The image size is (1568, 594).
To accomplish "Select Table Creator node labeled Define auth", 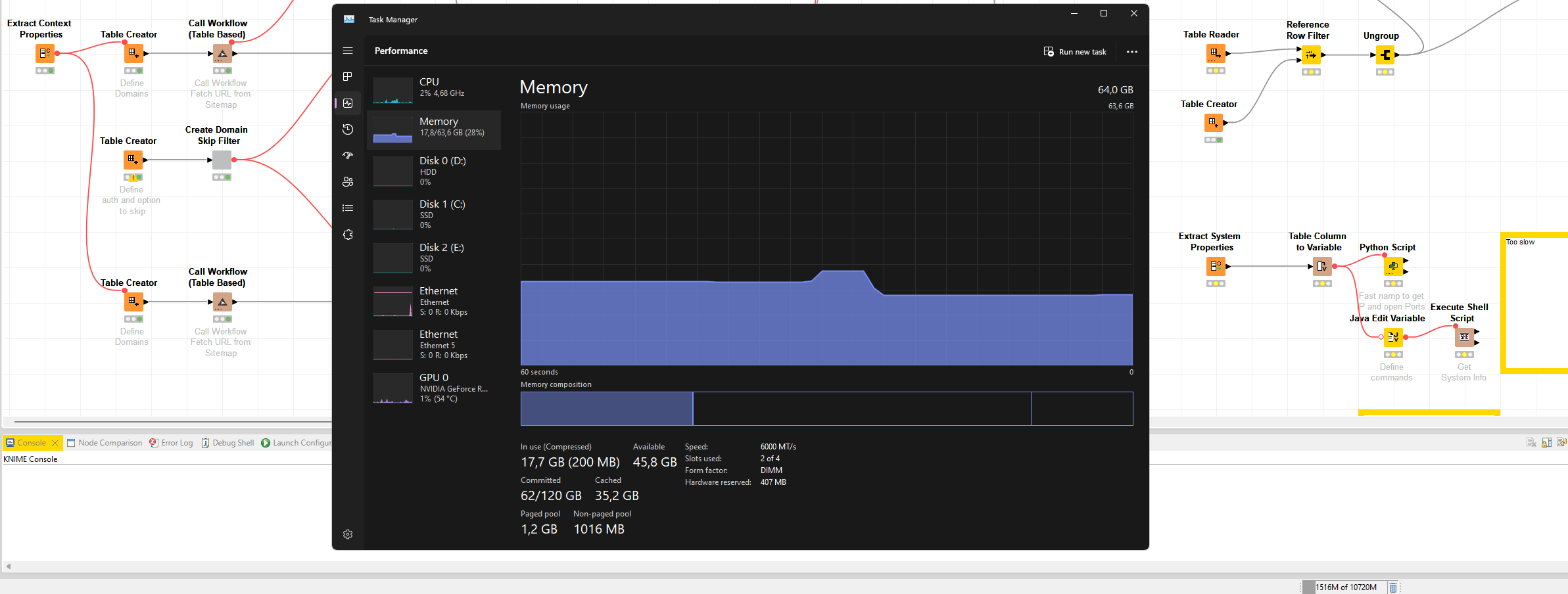I will tap(133, 160).
